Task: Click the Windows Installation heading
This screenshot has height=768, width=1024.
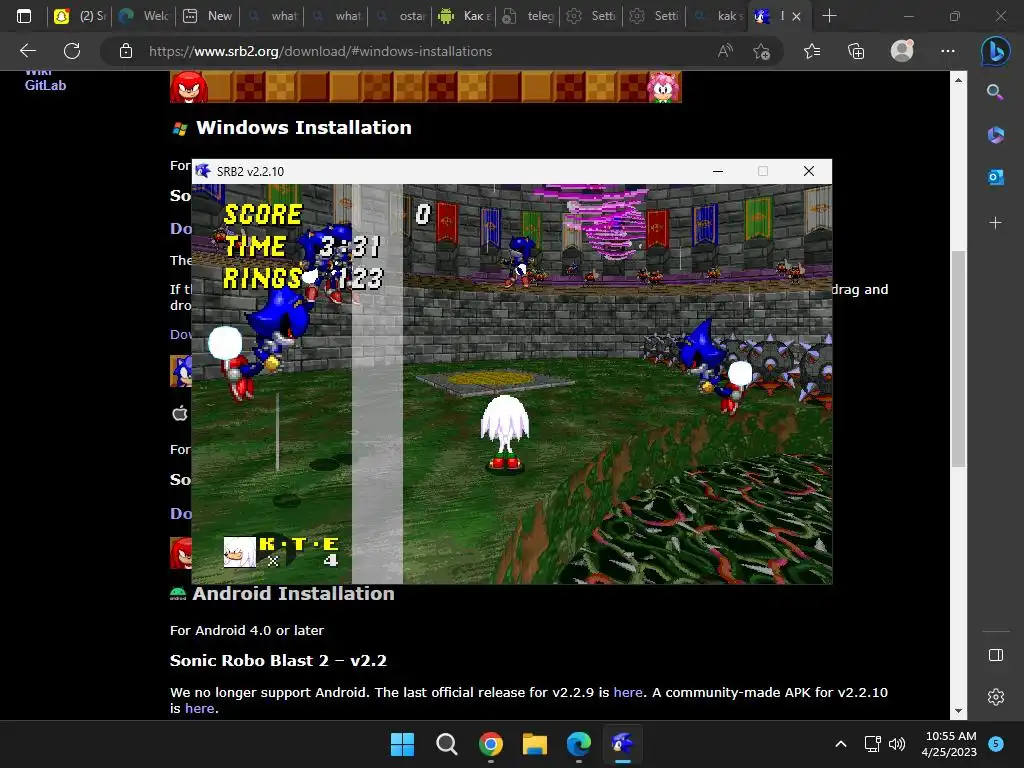Action: [304, 127]
